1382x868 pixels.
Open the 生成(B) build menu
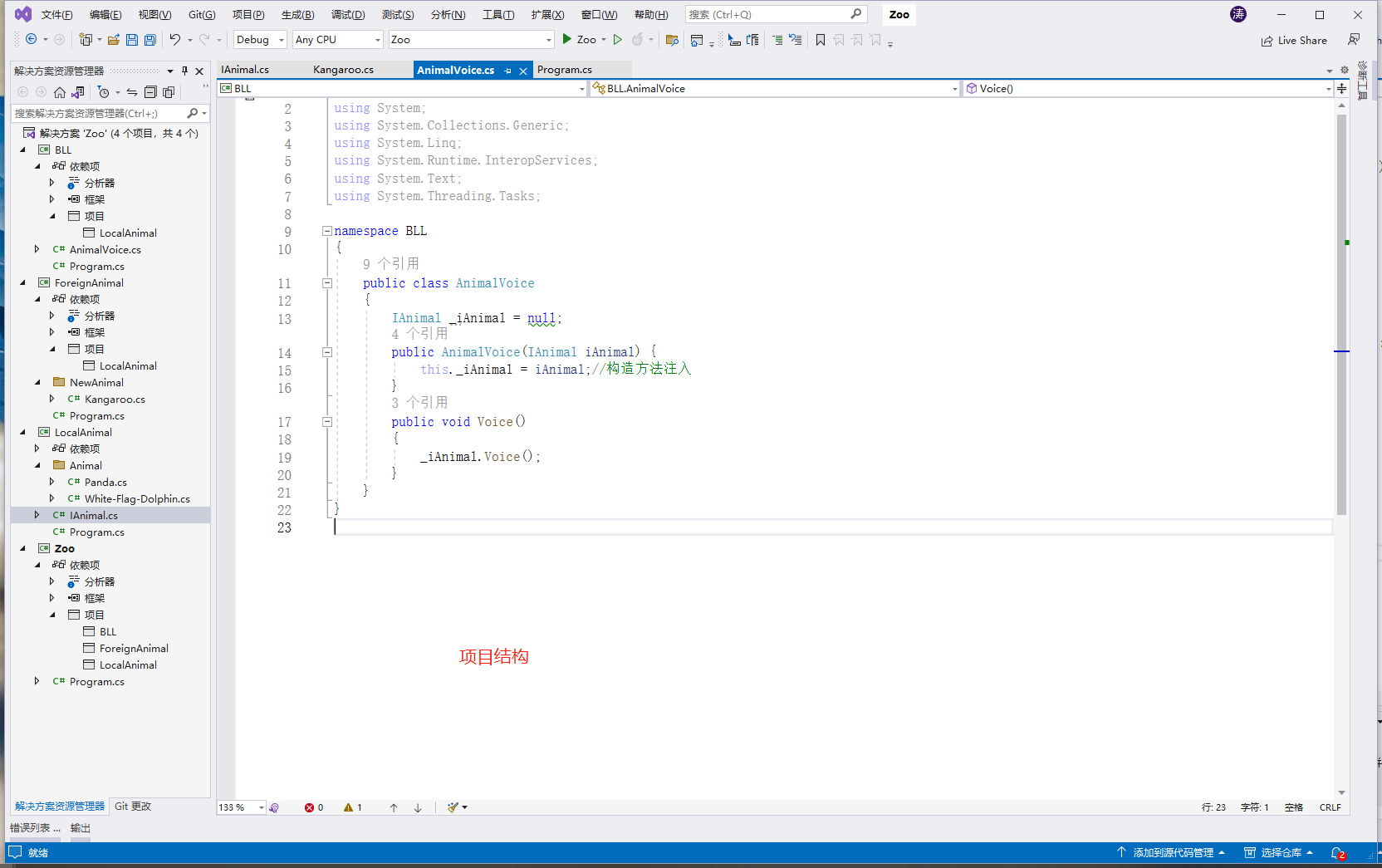[297, 15]
